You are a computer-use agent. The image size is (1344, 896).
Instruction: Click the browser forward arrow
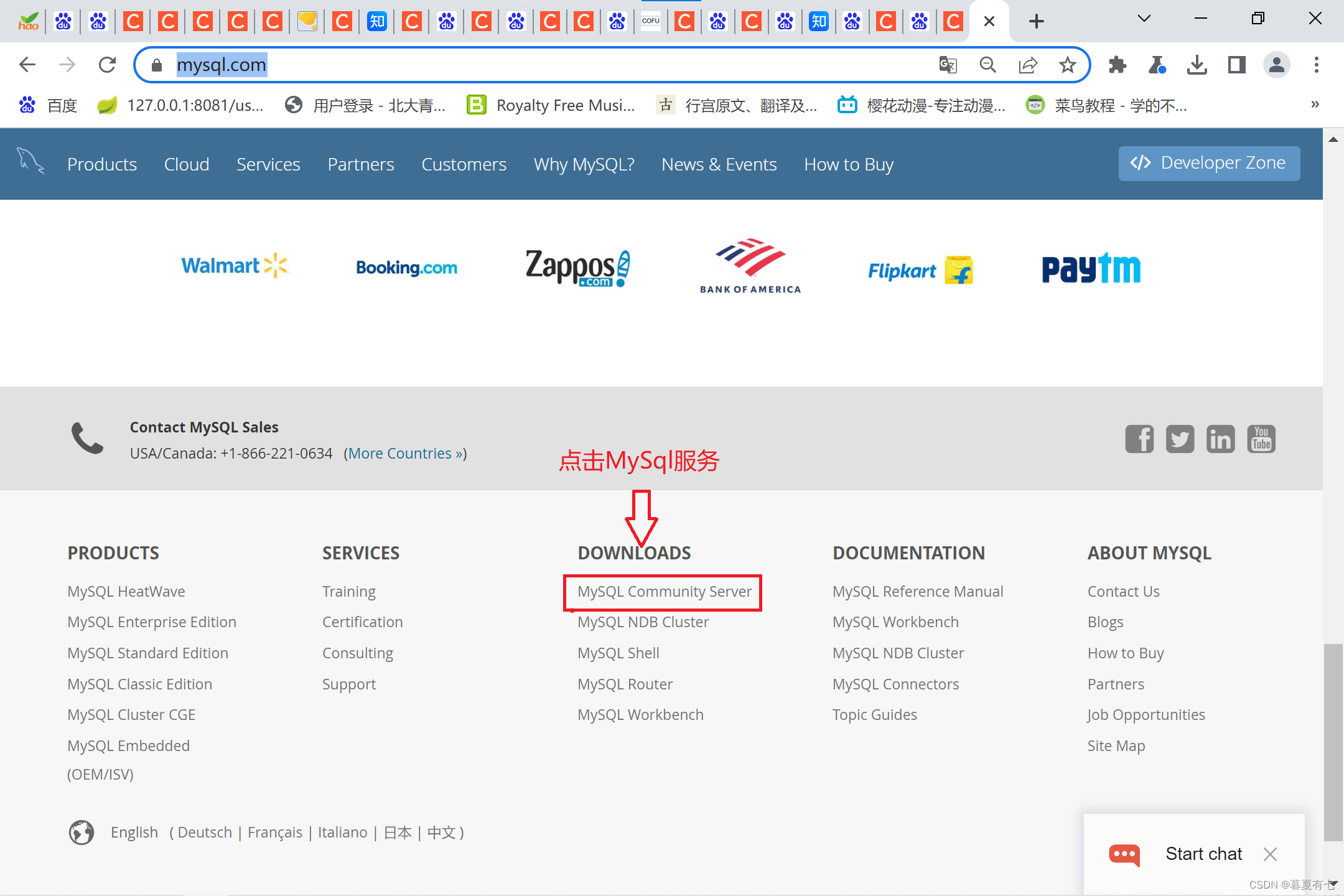67,65
